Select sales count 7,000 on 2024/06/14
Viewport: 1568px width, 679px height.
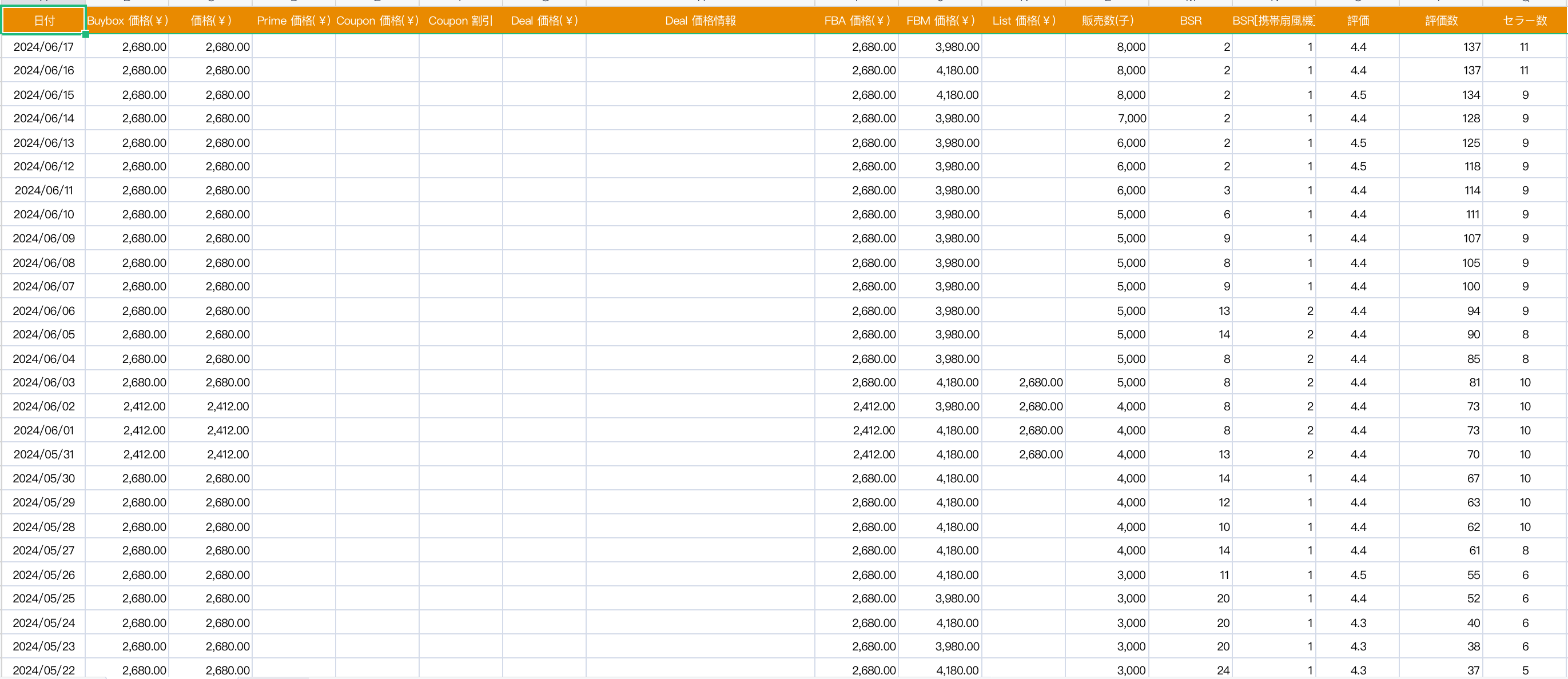coord(1107,119)
